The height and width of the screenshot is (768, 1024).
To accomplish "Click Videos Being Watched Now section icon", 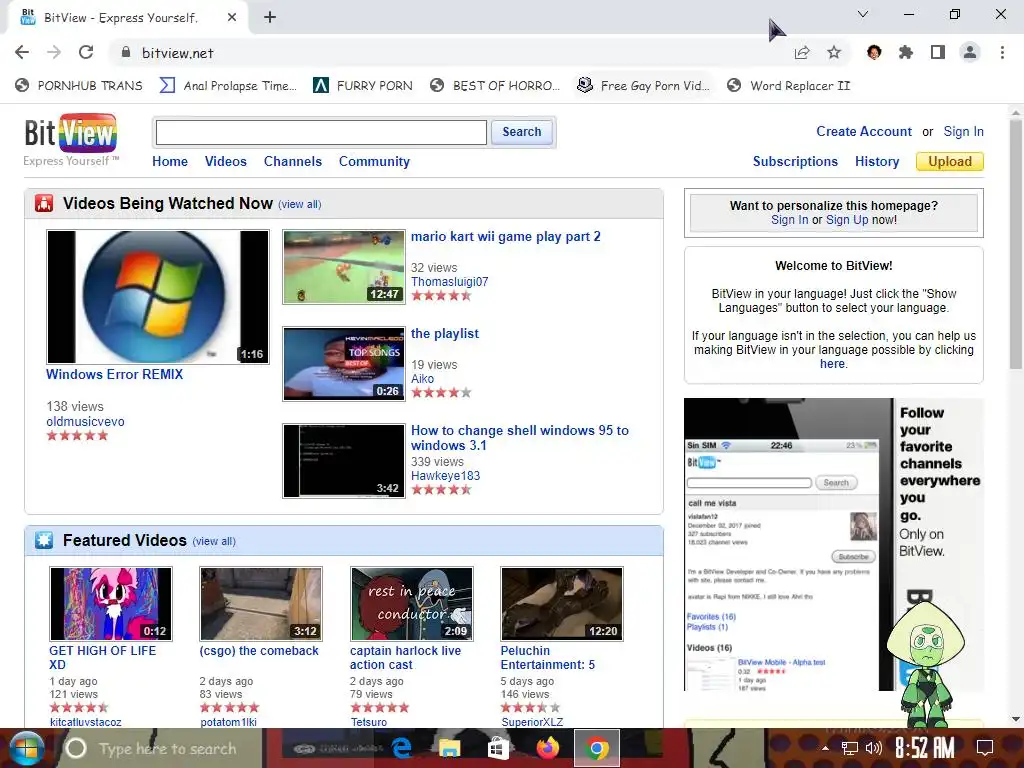I will pyautogui.click(x=44, y=203).
